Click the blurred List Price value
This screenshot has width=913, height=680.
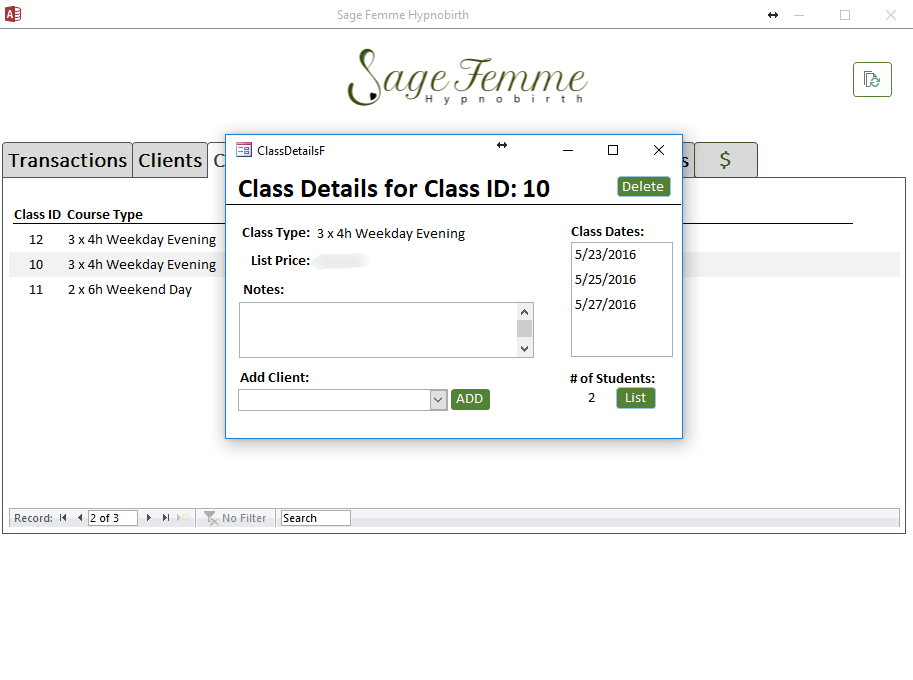click(341, 261)
